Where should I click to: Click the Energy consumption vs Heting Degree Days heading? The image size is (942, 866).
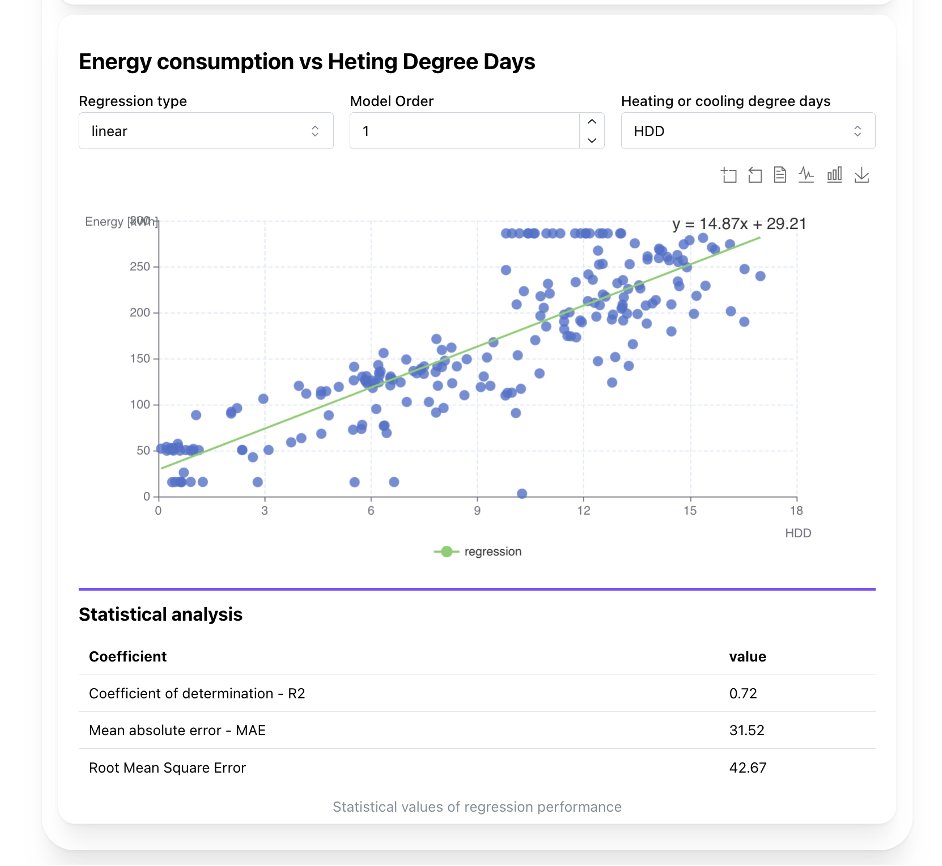tap(307, 61)
